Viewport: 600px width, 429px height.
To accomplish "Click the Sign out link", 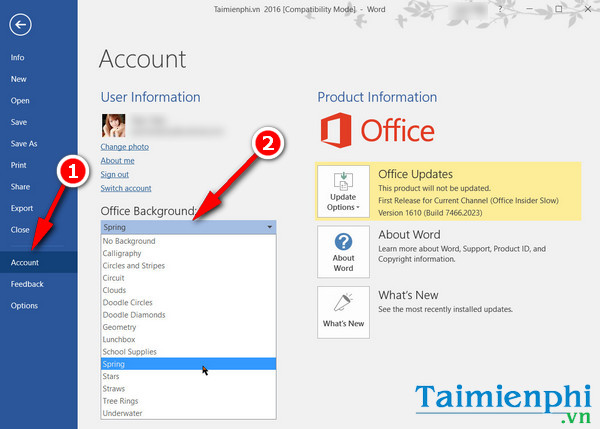I will click(x=115, y=175).
